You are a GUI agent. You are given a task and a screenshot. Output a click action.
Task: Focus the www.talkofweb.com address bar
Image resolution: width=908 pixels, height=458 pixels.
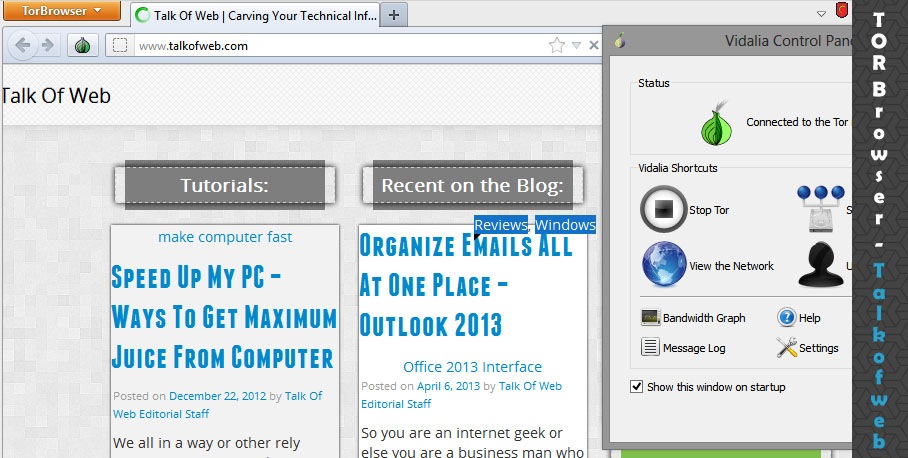[x=353, y=46]
